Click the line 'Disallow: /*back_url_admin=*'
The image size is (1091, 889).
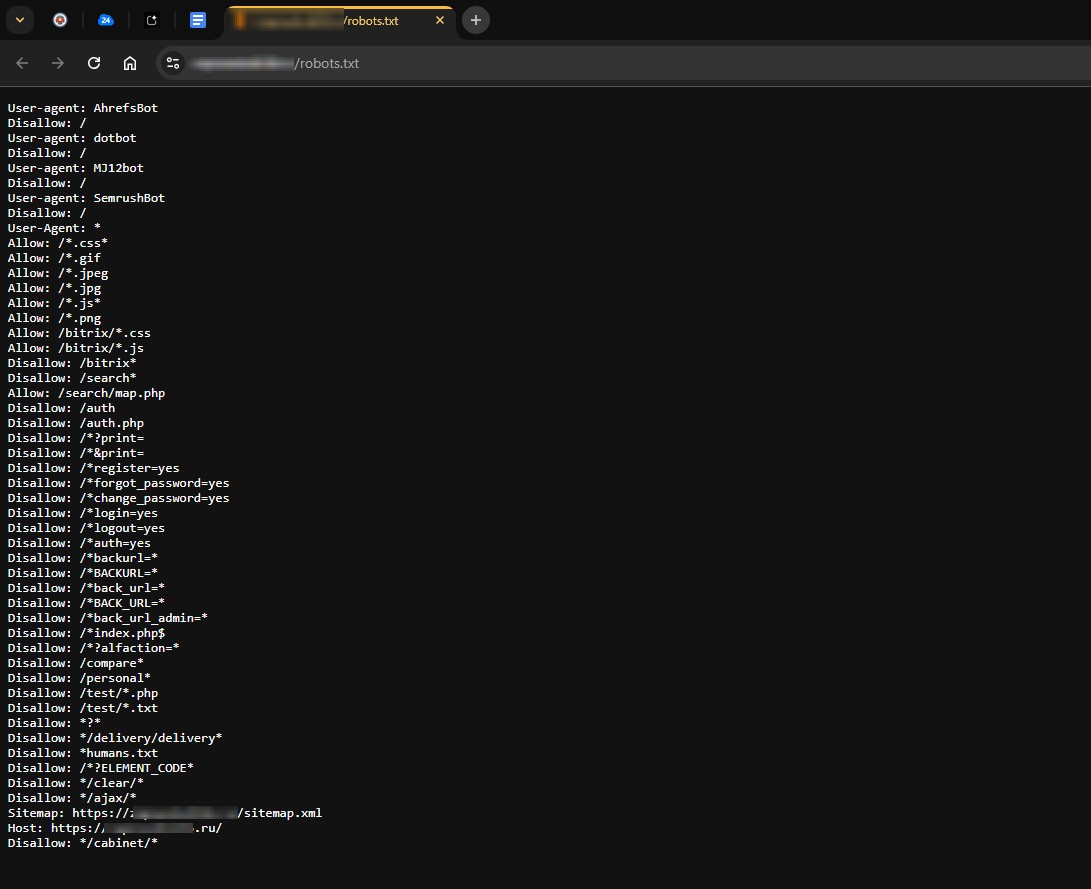[x=108, y=618]
